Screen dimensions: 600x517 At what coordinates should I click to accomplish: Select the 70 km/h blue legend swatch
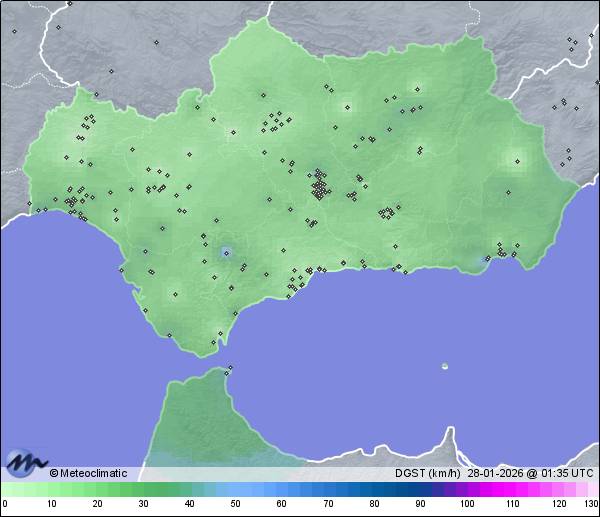coord(327,490)
